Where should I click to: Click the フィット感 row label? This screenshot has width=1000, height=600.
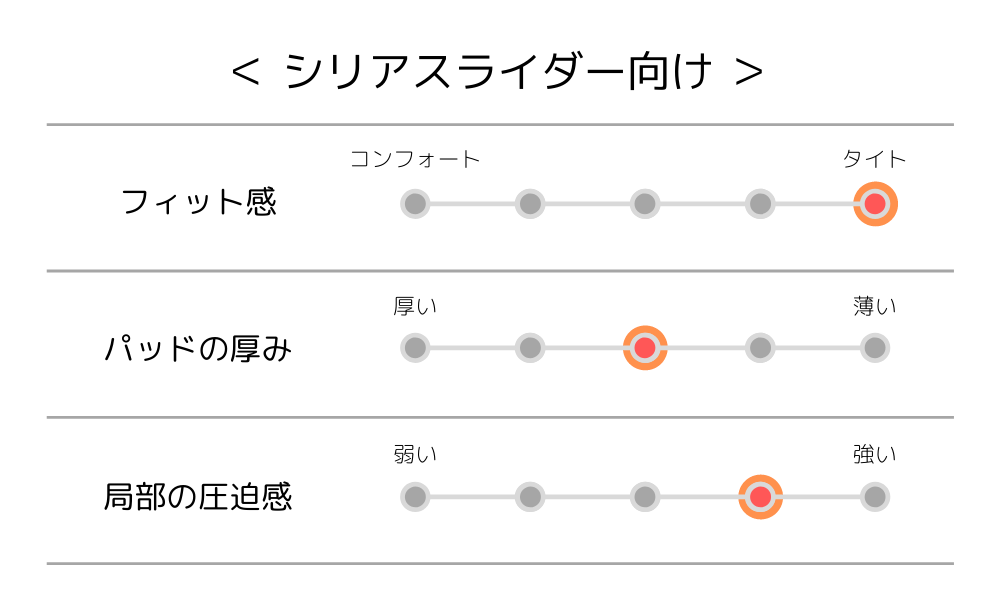(x=198, y=201)
